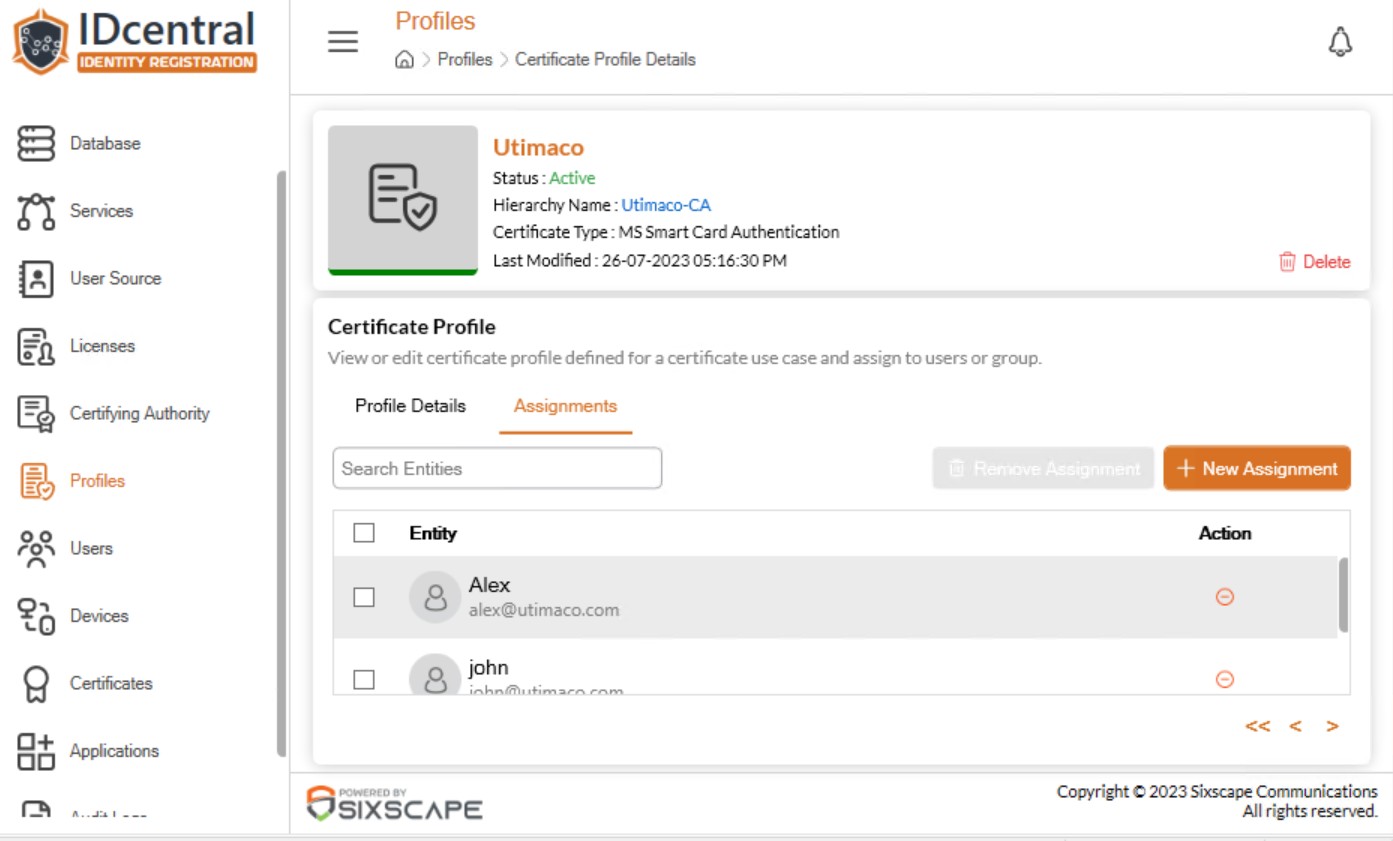
Task: Click the Devices sidebar icon
Action: [36, 616]
